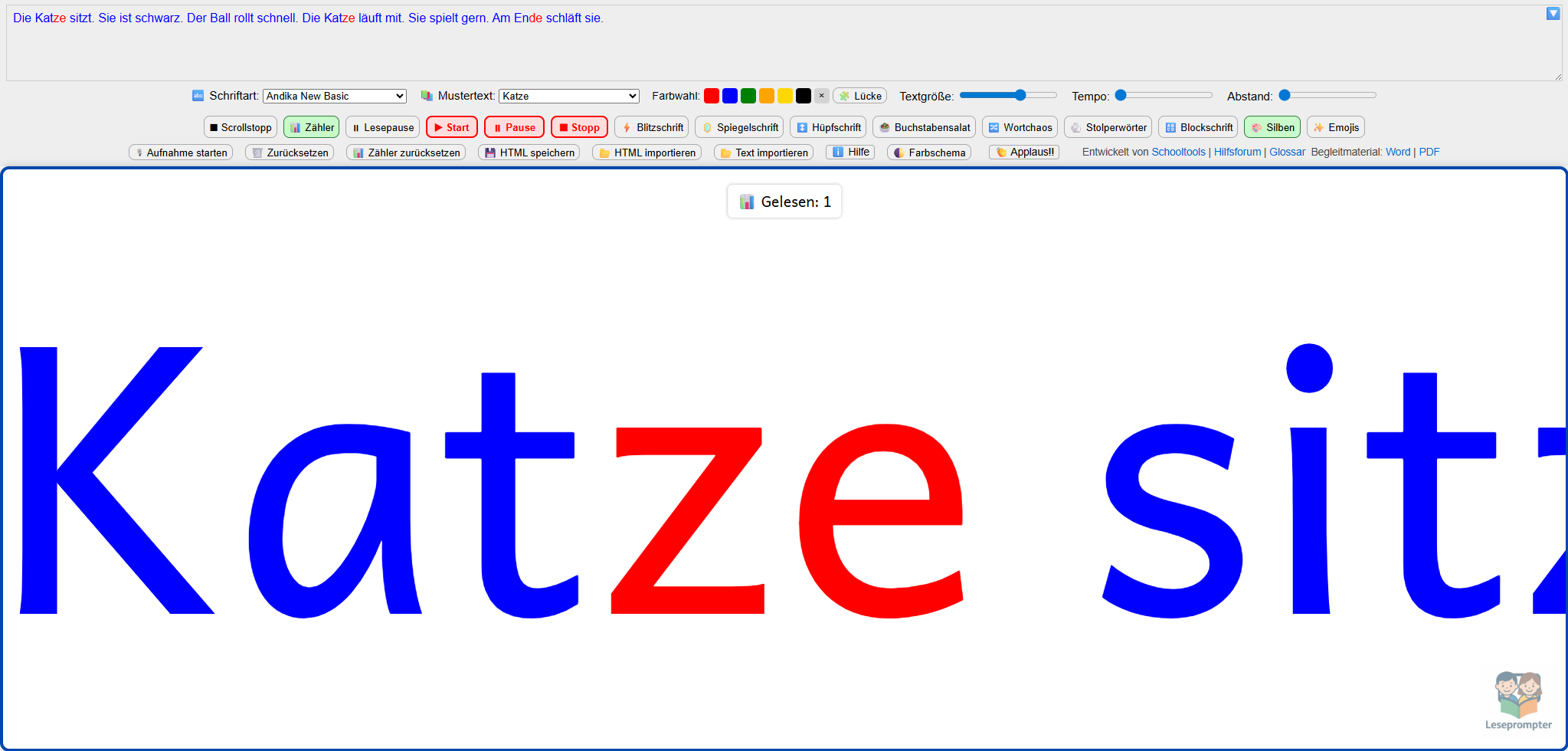The height and width of the screenshot is (751, 1568).
Task: Select the green color swatch
Action: pos(748,96)
